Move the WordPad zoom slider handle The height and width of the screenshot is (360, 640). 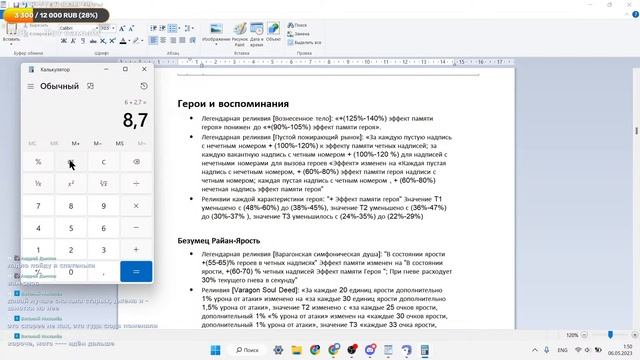point(610,335)
